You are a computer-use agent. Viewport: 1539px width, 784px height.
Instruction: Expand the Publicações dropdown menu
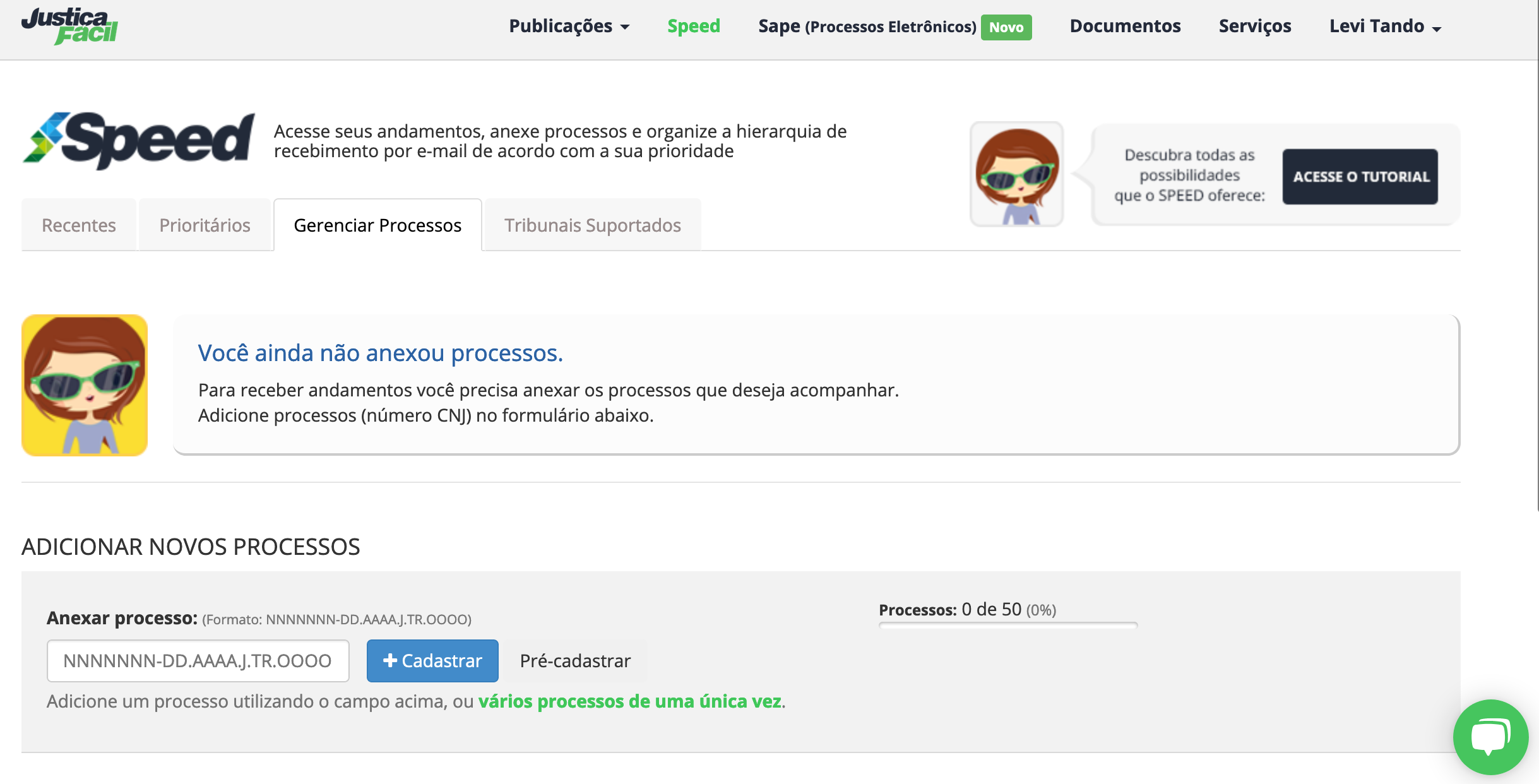tap(569, 27)
